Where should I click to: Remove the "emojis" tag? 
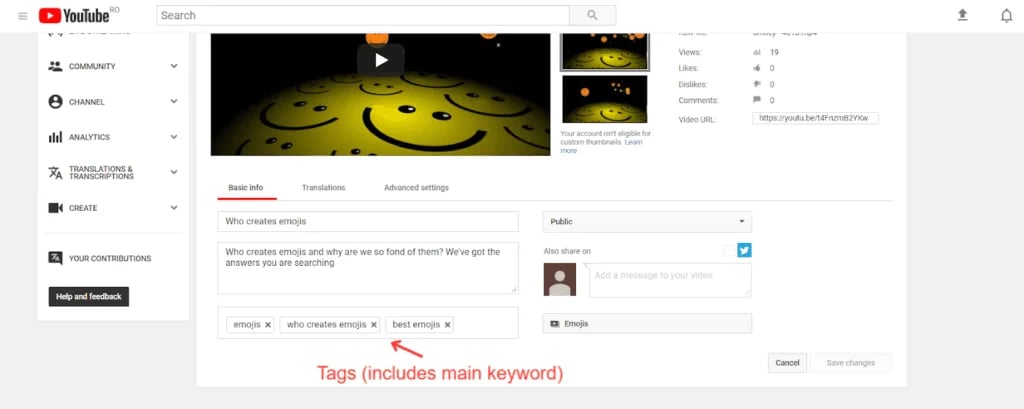pyautogui.click(x=268, y=325)
